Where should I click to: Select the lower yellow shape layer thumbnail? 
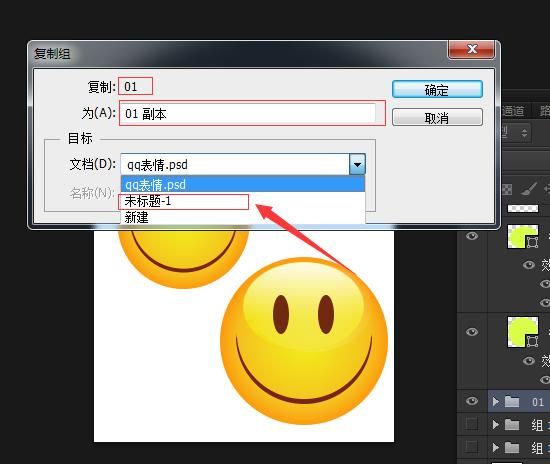(x=523, y=332)
